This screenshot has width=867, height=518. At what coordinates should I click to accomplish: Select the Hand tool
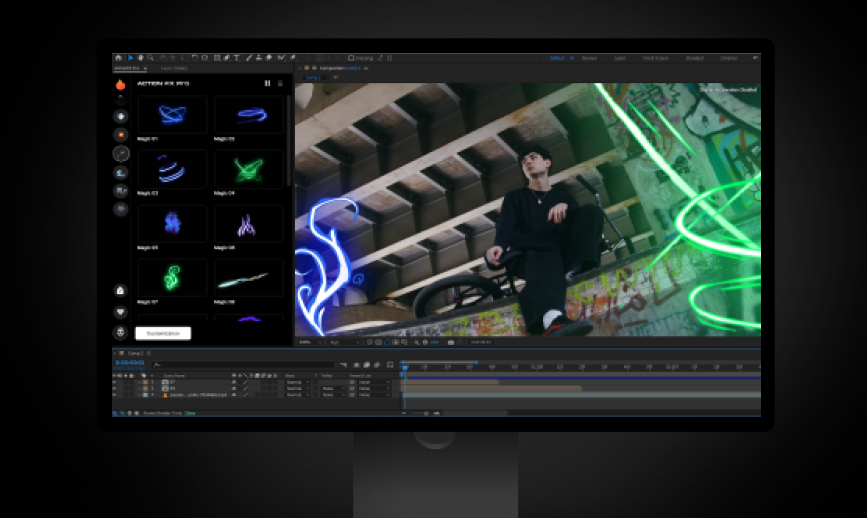tap(141, 58)
